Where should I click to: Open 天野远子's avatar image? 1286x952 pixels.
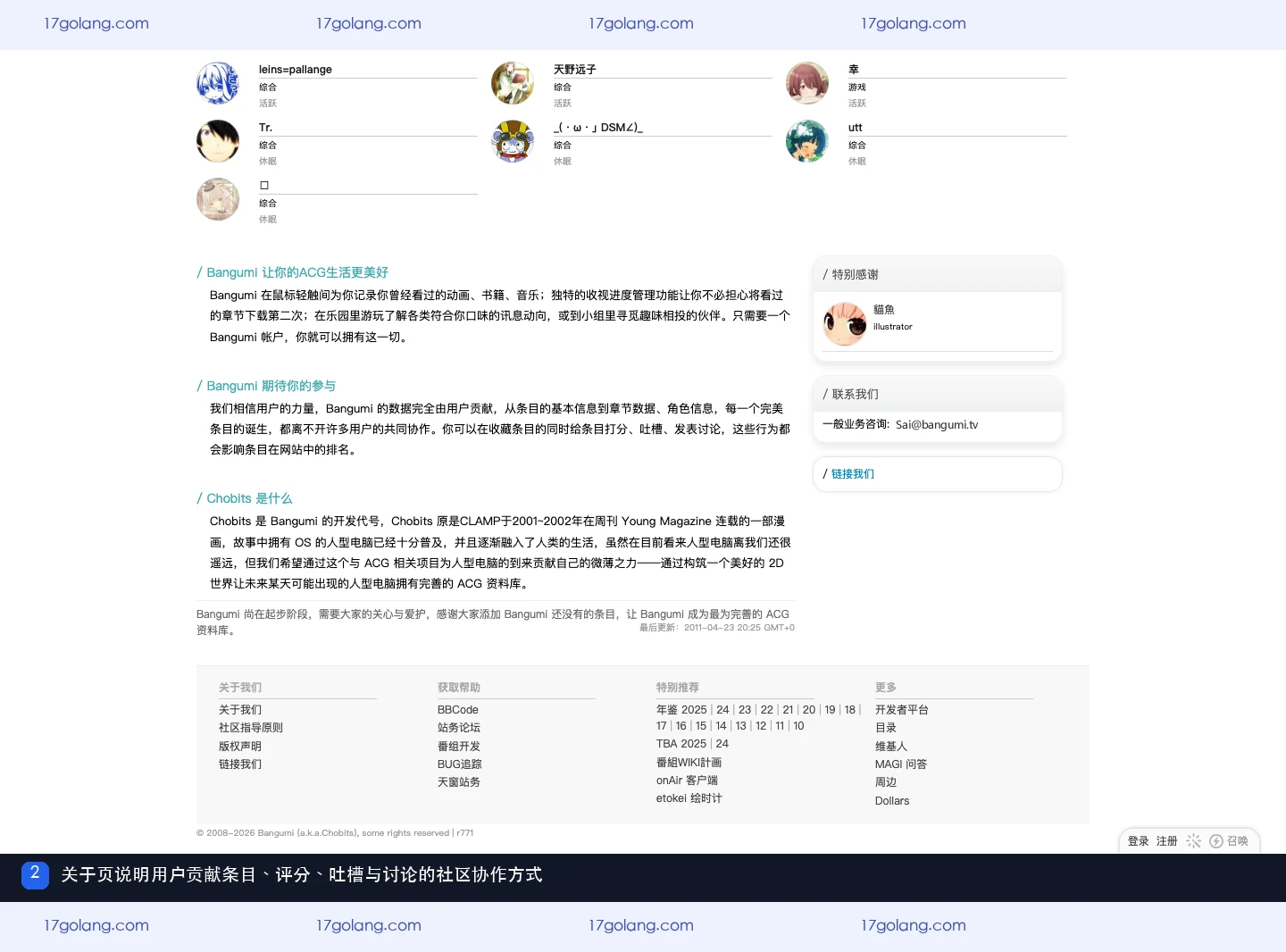coord(513,83)
